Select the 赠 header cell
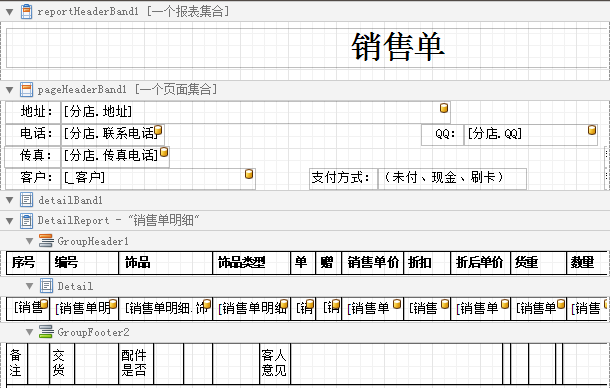 tap(328, 263)
